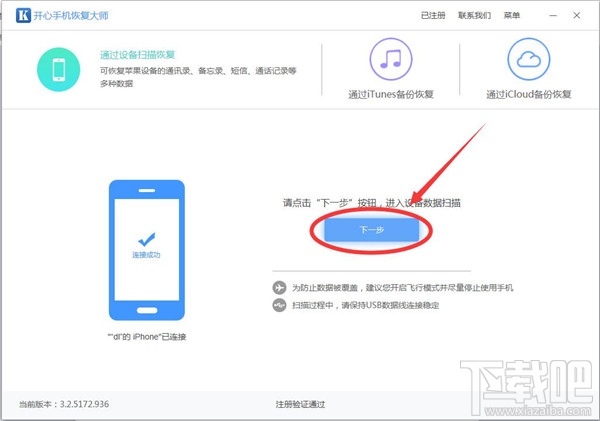
Task: Click the USB cable tip icon
Action: (x=279, y=304)
